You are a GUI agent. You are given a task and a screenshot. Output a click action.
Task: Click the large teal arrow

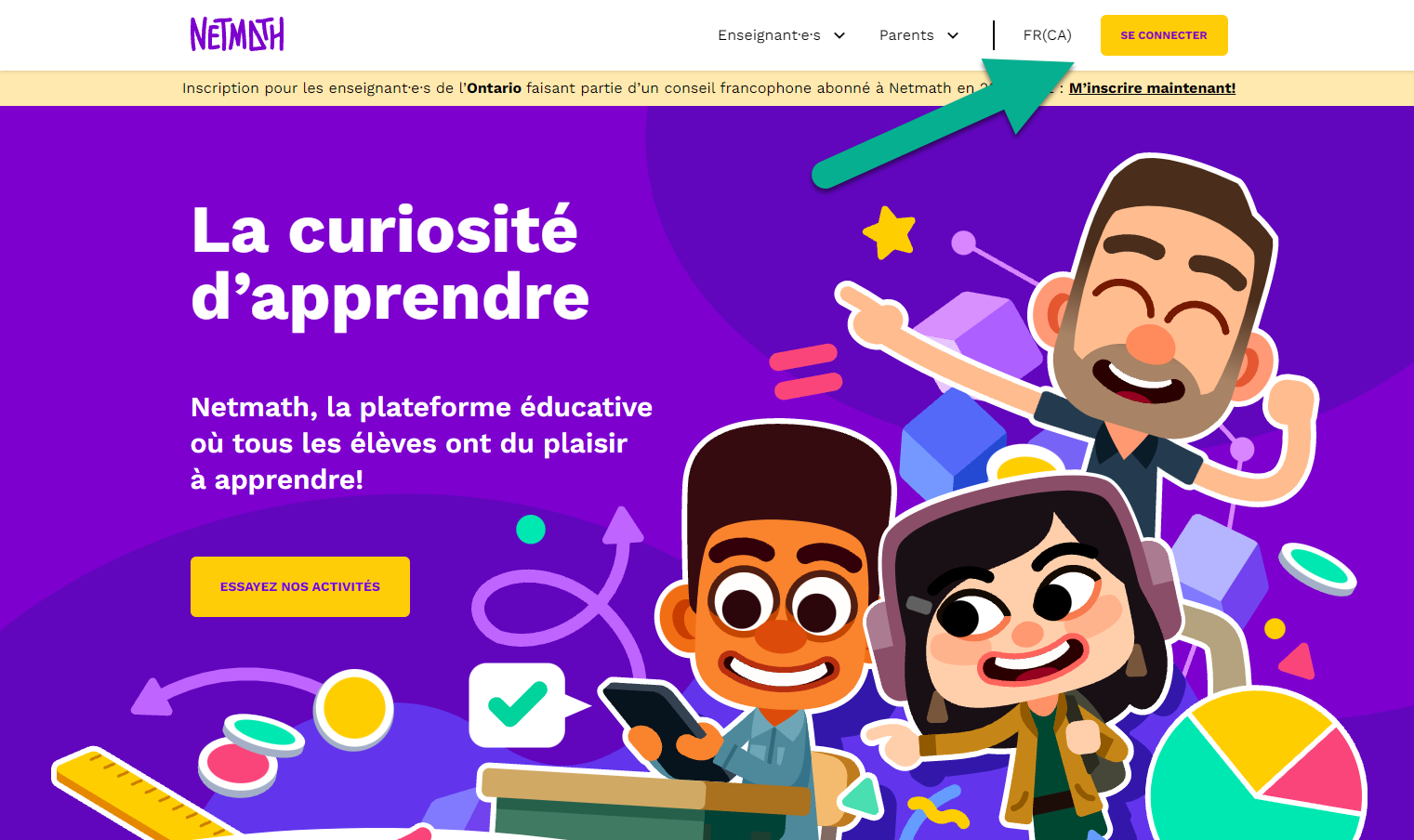(944, 123)
